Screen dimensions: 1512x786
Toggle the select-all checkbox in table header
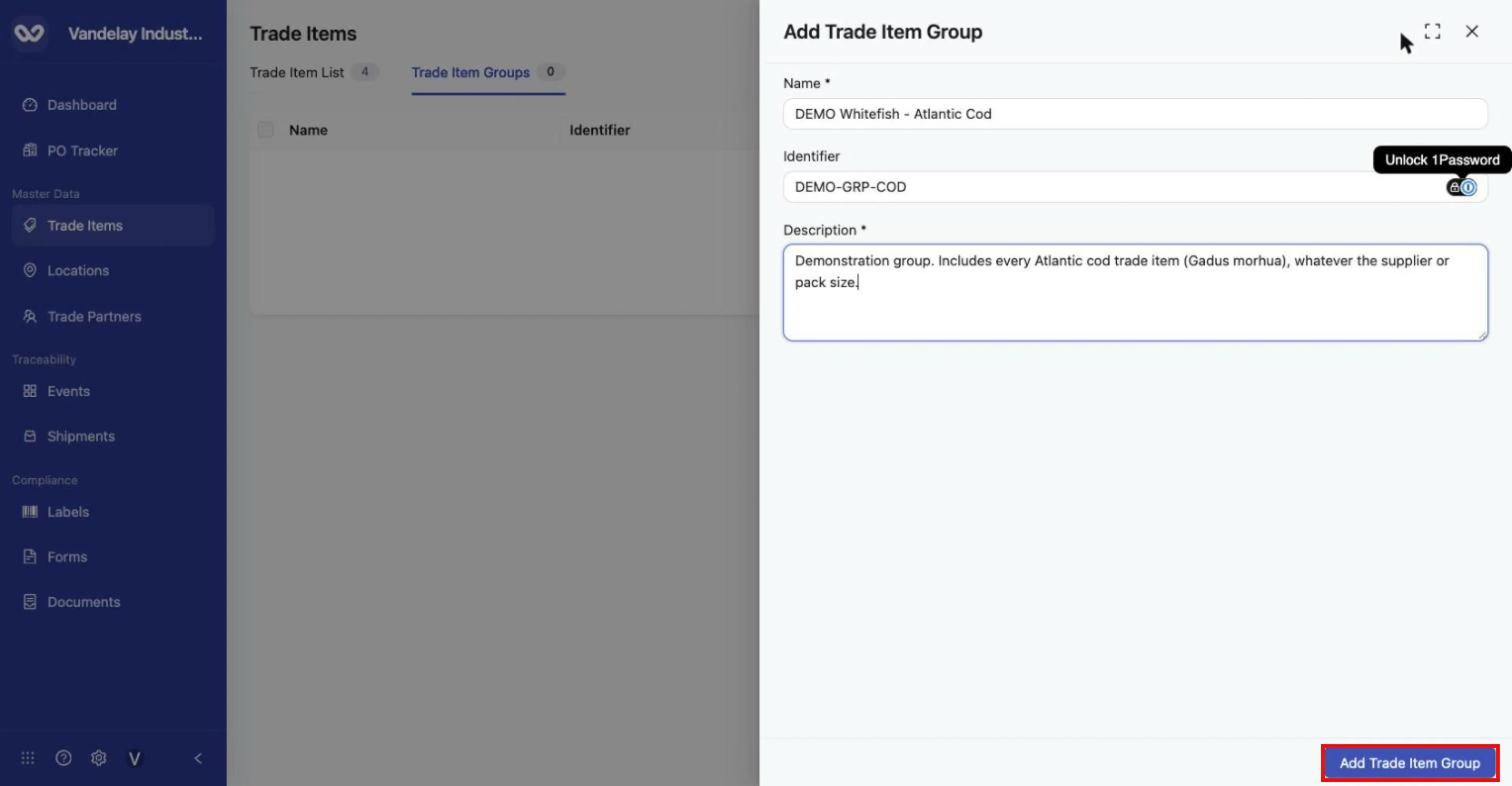pos(265,130)
